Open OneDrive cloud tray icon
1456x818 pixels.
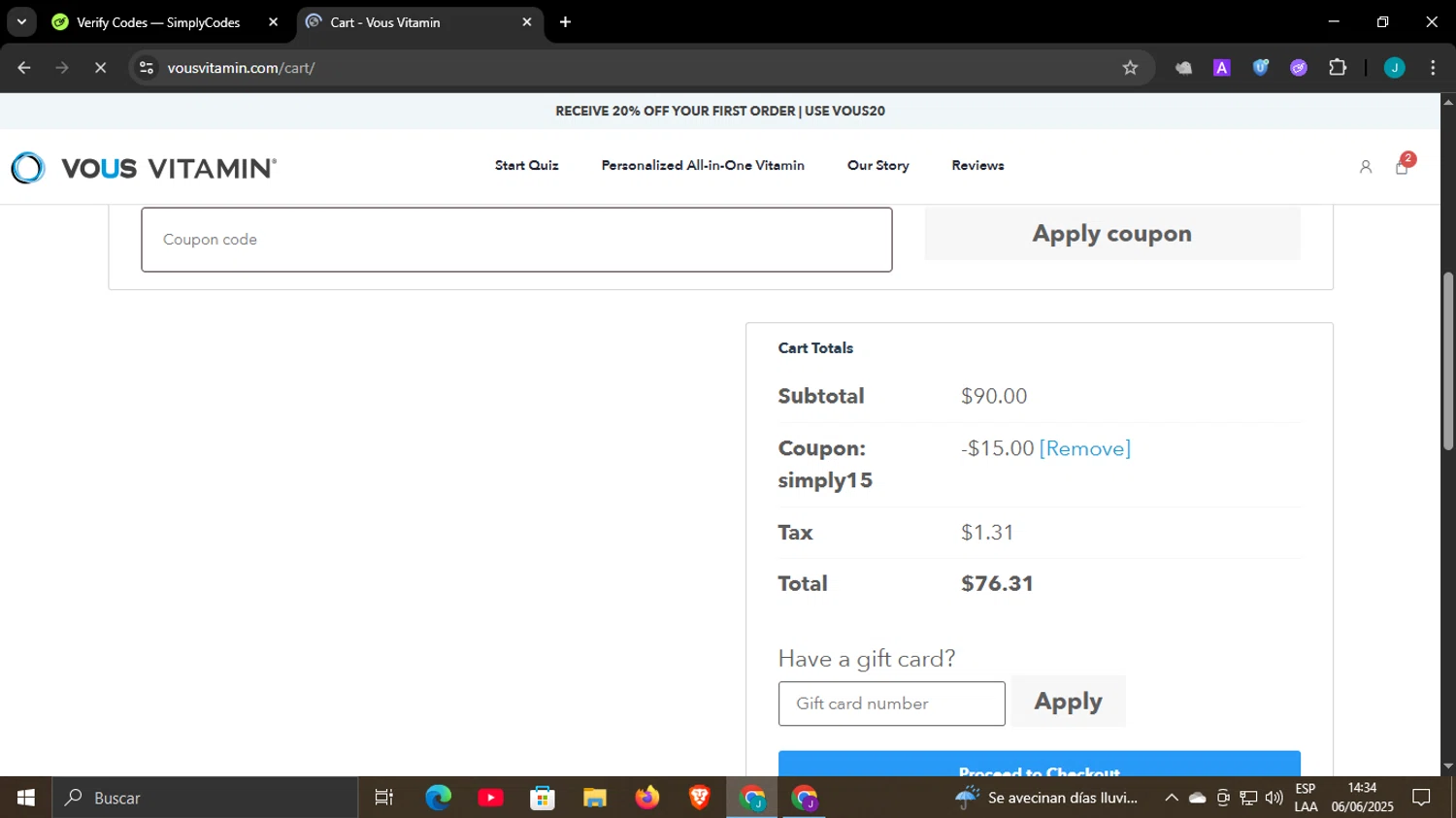tap(1198, 798)
